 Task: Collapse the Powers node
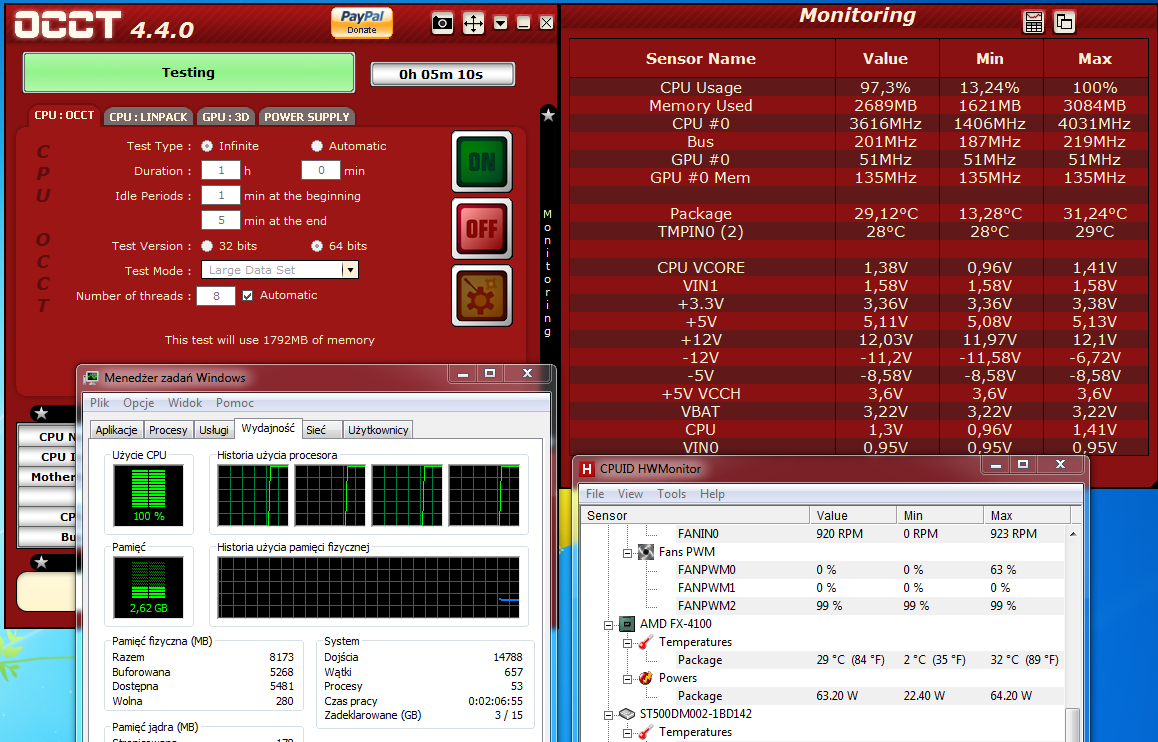tap(627, 679)
